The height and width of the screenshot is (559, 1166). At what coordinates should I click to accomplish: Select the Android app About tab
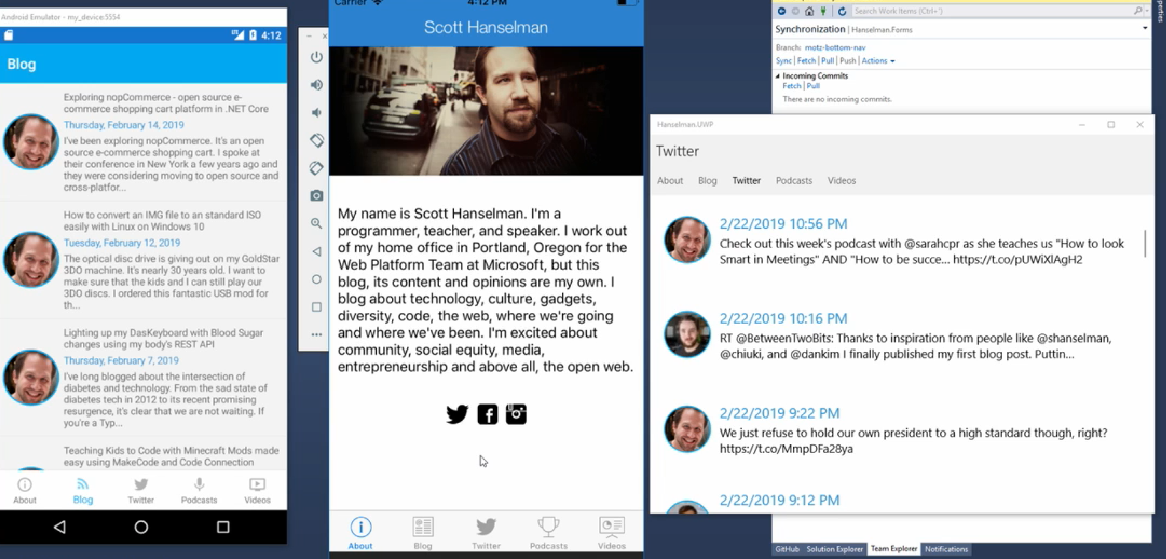(x=25, y=491)
